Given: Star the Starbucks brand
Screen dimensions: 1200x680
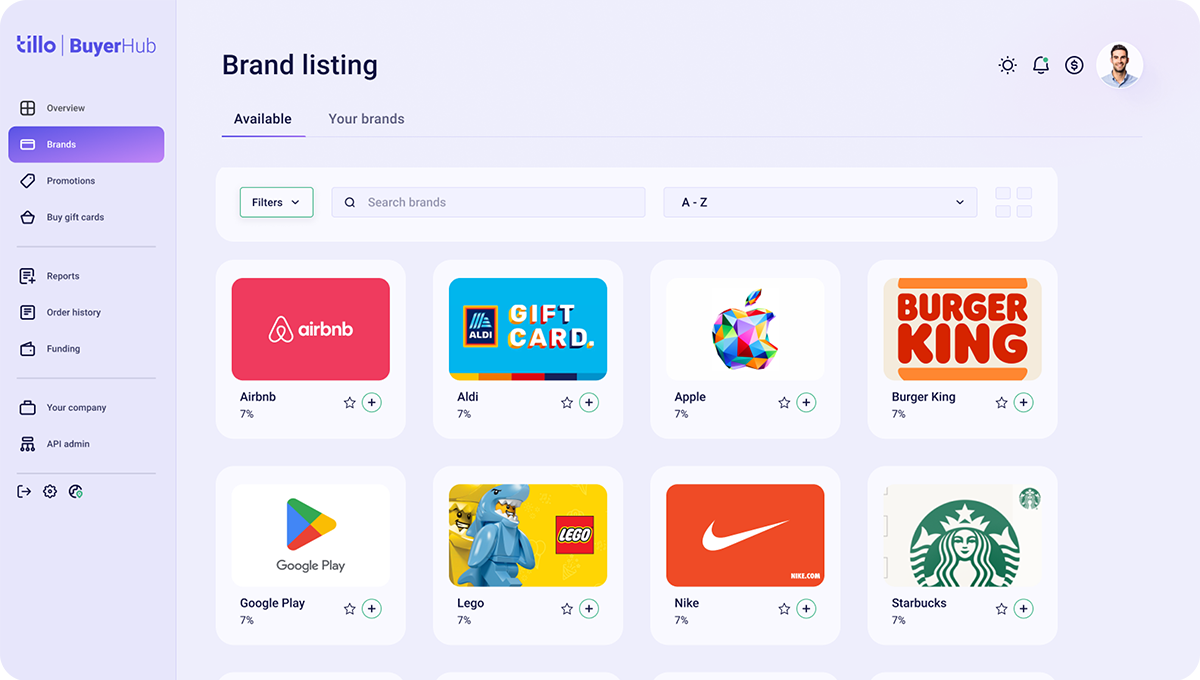Looking at the screenshot, I should pyautogui.click(x=1000, y=608).
